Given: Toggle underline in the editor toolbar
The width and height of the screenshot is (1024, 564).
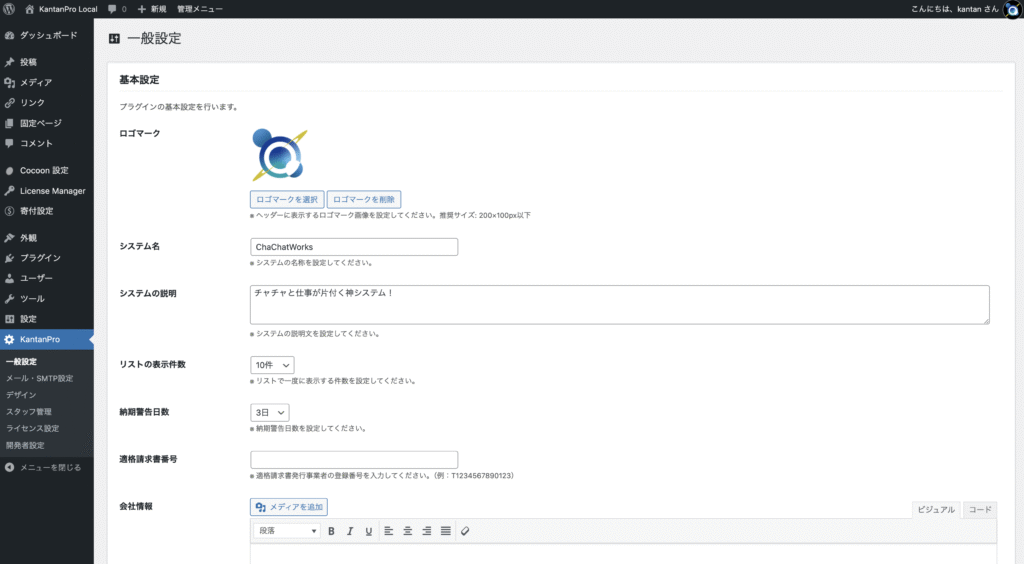Looking at the screenshot, I should click(x=369, y=531).
